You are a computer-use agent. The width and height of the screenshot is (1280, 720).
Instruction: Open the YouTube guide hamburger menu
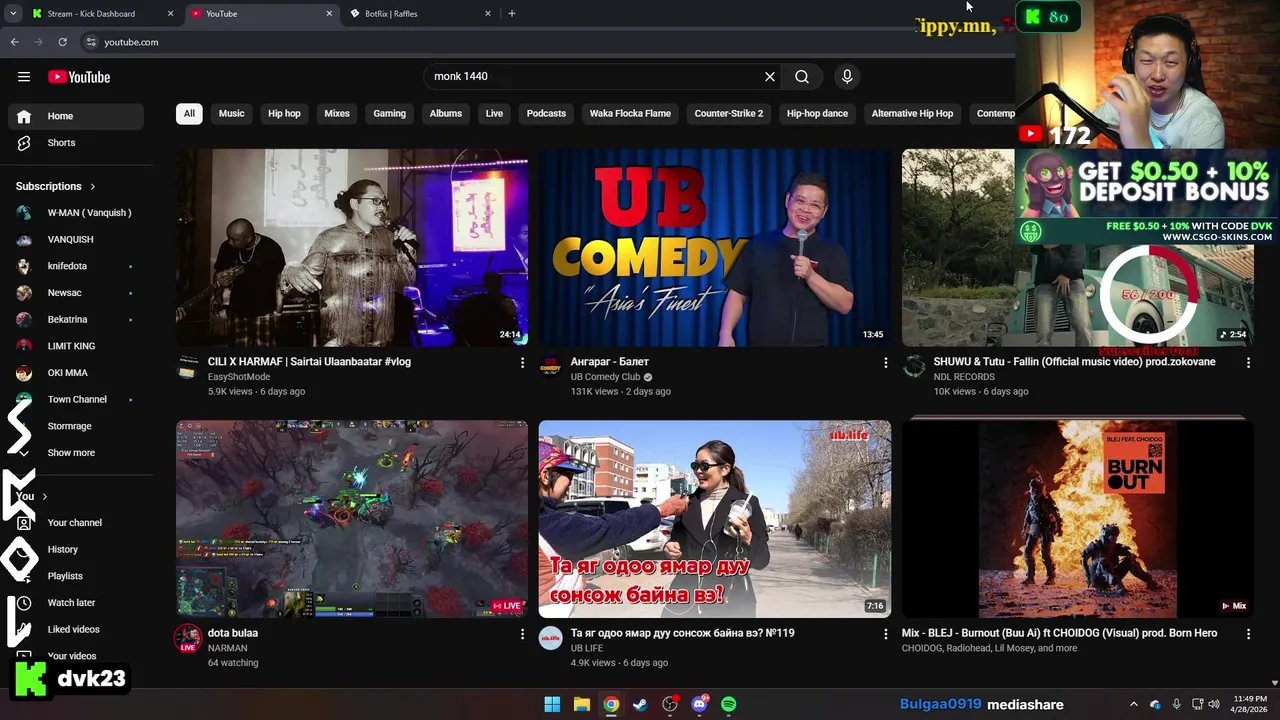(x=24, y=77)
